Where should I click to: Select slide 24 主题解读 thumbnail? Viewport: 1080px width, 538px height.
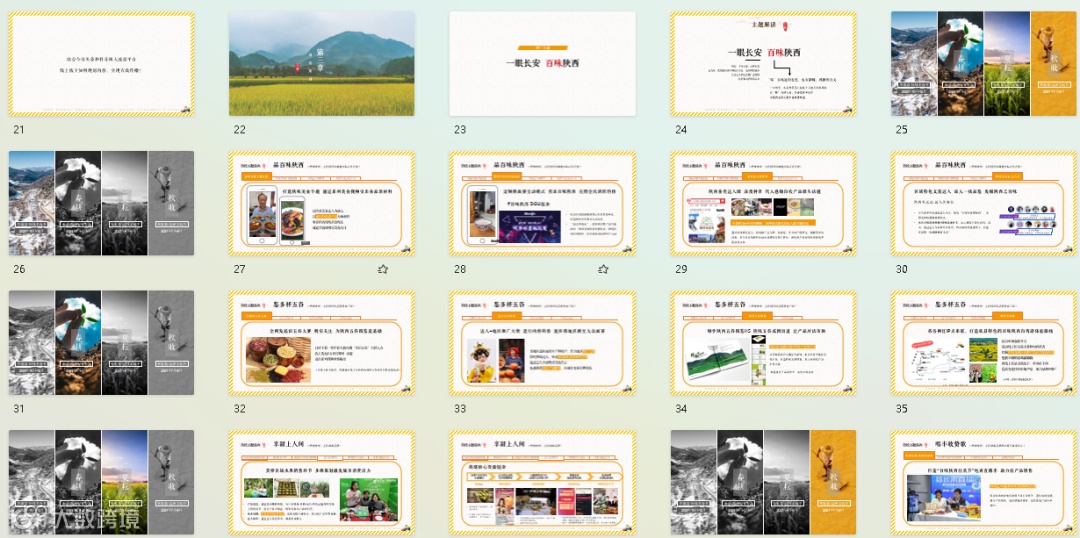click(x=763, y=63)
